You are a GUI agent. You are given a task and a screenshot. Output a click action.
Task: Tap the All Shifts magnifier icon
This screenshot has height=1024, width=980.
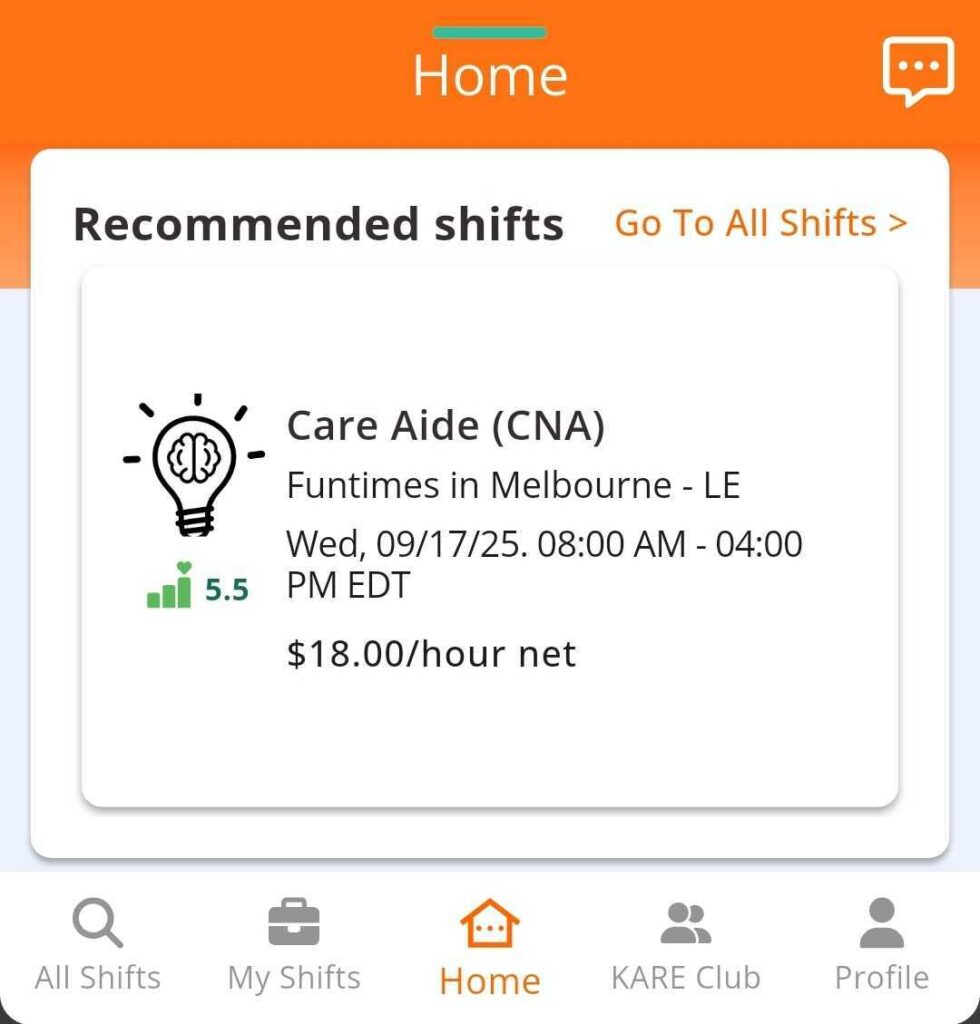97,923
